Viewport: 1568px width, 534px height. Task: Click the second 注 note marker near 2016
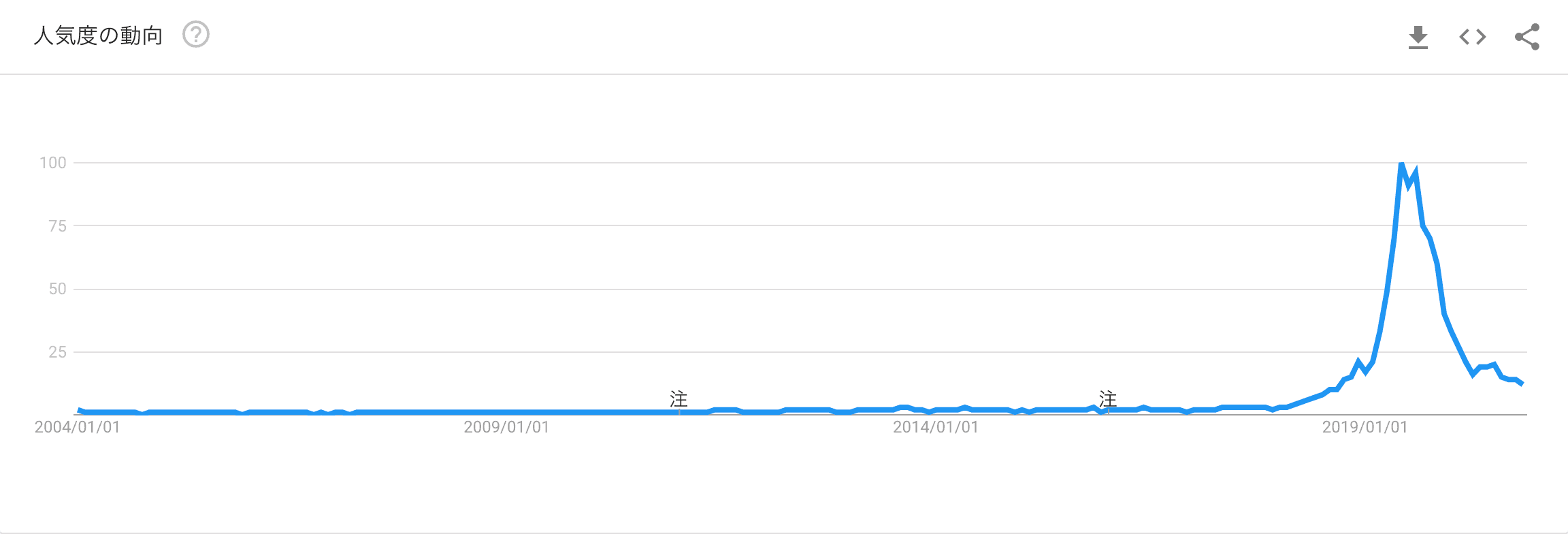point(1108,399)
